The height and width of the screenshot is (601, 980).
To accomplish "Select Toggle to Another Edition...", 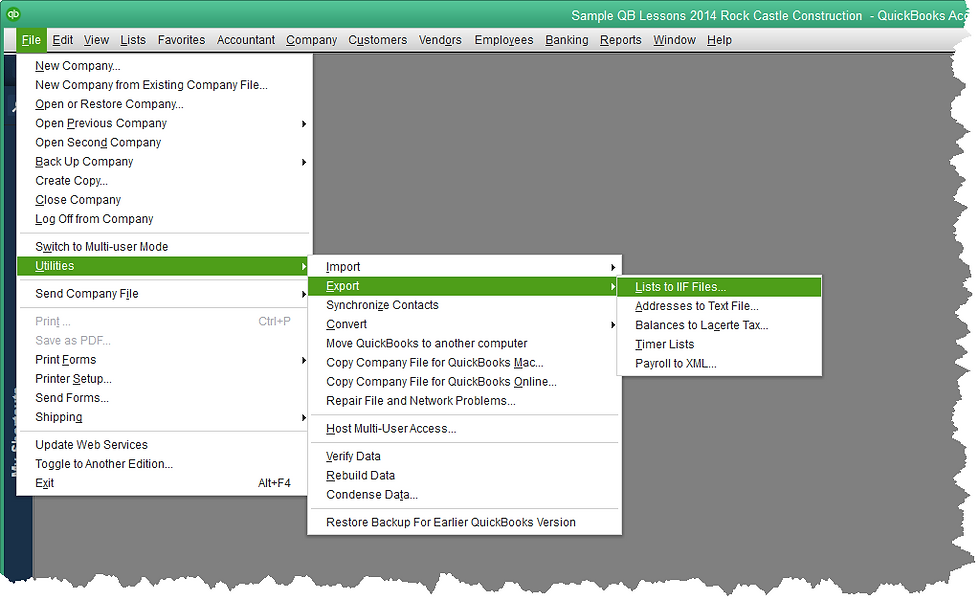I will tap(164, 464).
